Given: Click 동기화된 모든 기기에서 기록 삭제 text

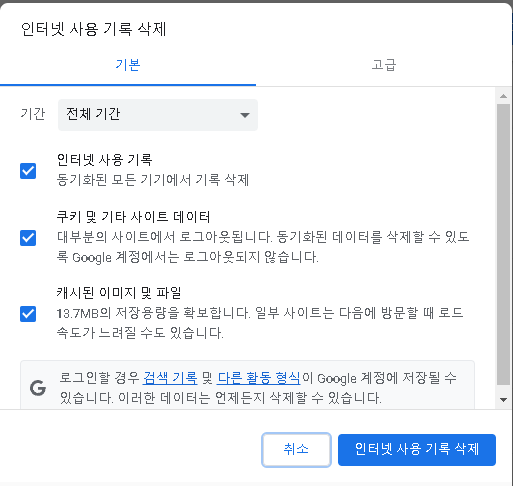Looking at the screenshot, I should pyautogui.click(x=153, y=180).
